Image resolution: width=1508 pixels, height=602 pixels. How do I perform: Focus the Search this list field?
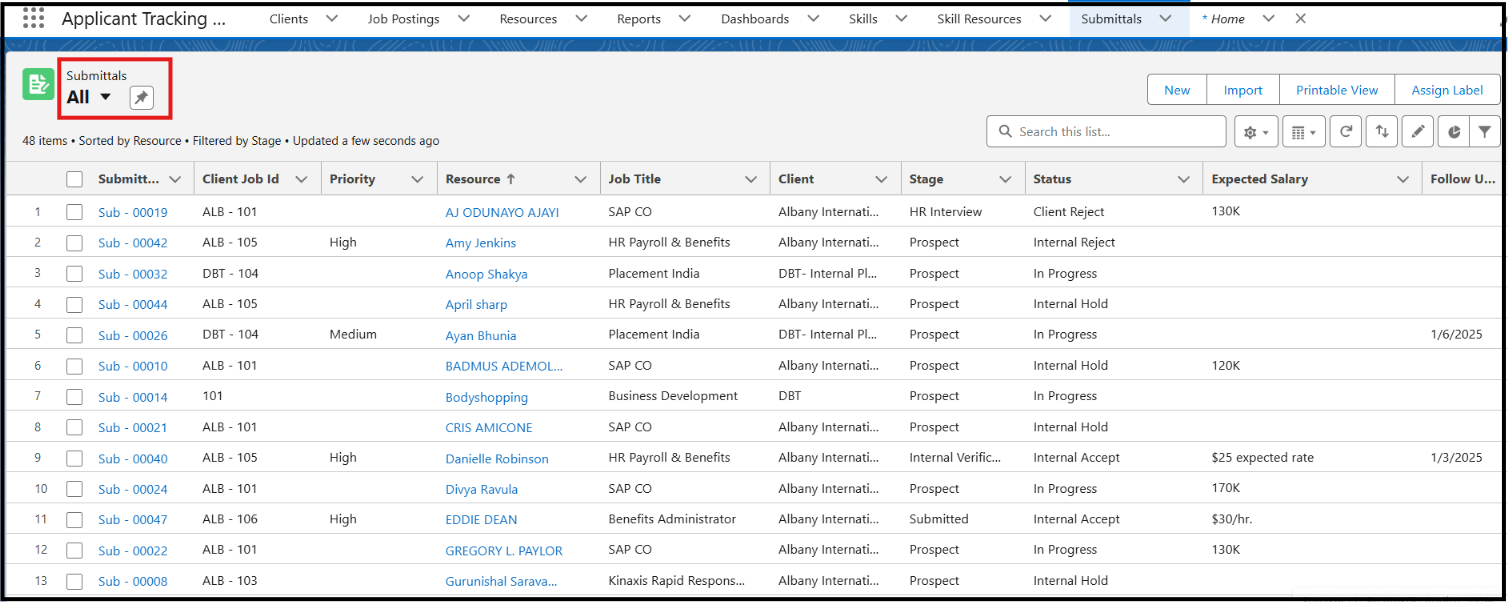1106,131
